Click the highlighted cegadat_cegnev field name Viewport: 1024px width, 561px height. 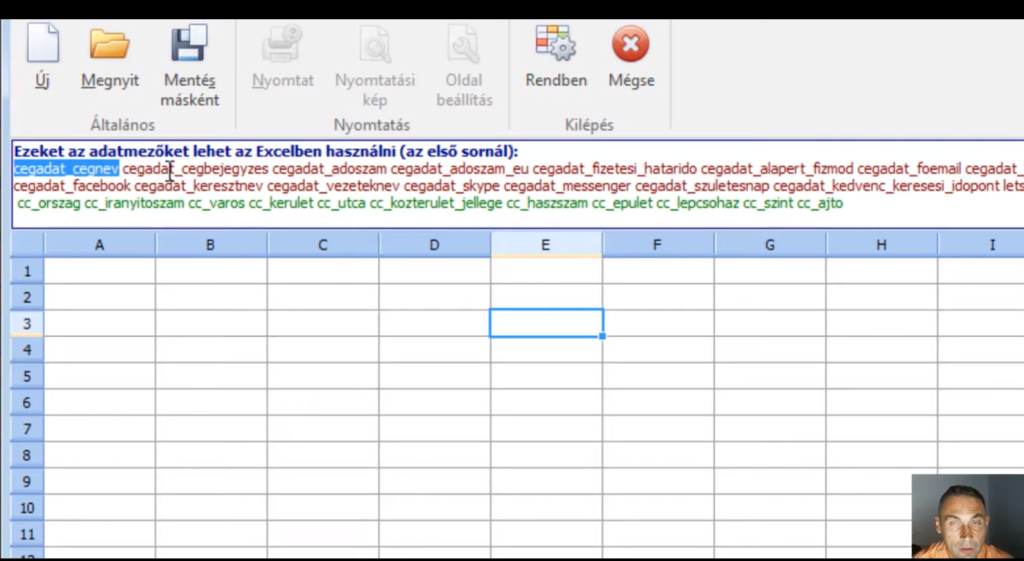click(x=66, y=169)
